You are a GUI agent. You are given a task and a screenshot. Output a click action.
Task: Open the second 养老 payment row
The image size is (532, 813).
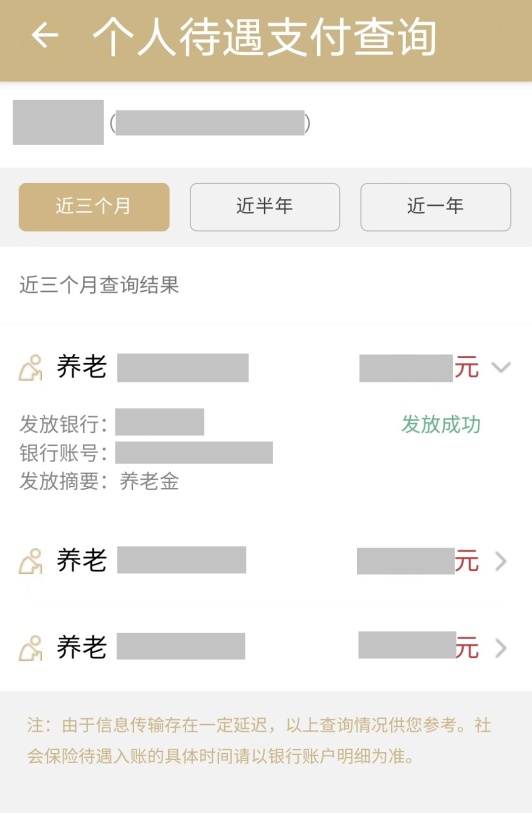pyautogui.click(x=266, y=561)
